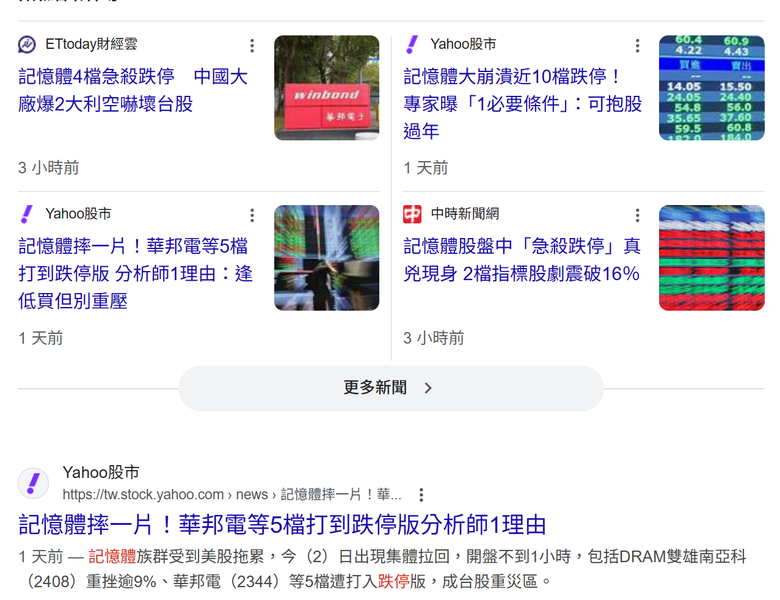The height and width of the screenshot is (600, 780).
Task: Open more options for Yahoo股市 search result
Action: click(421, 495)
